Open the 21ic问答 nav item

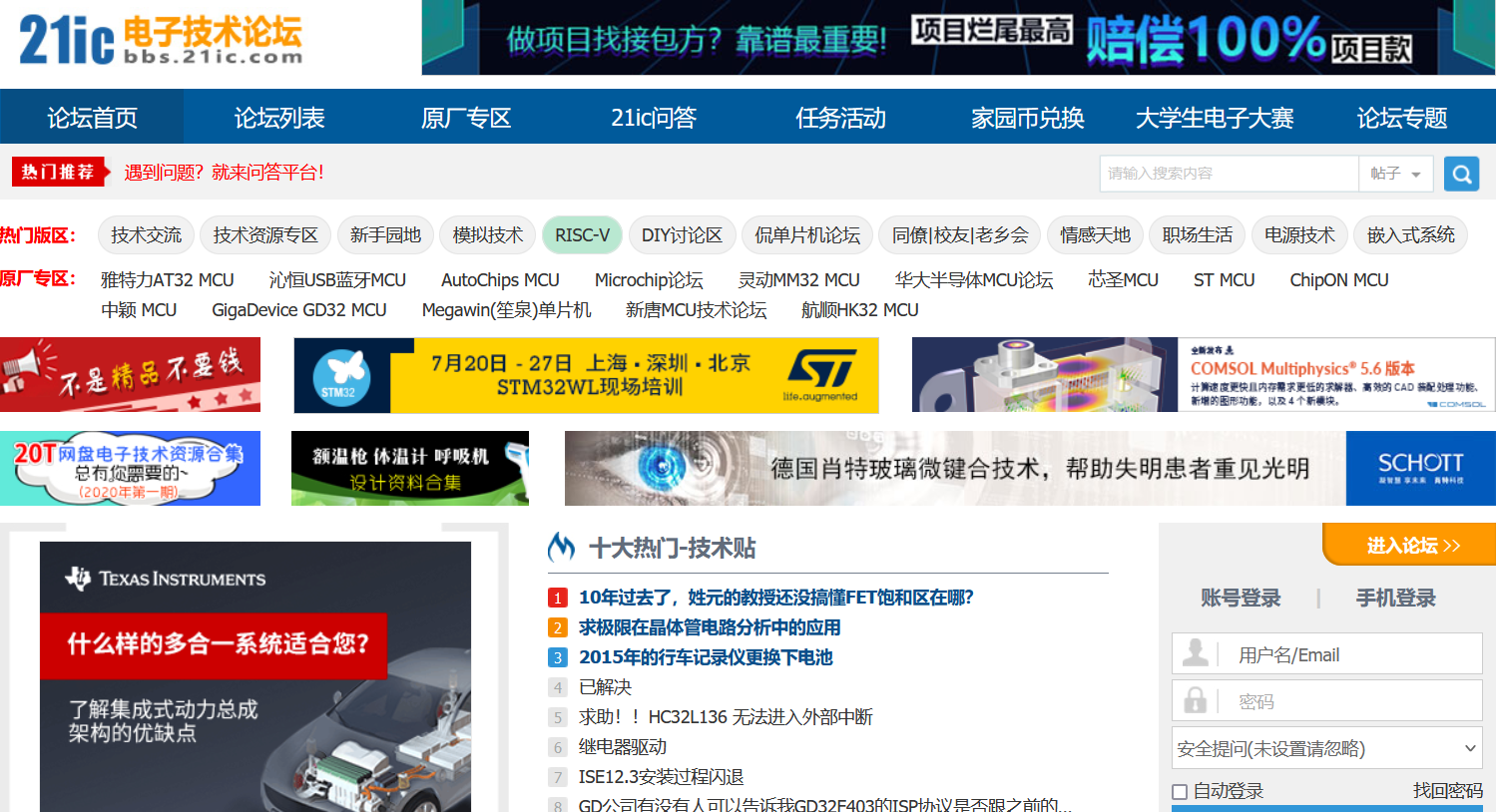point(654,118)
